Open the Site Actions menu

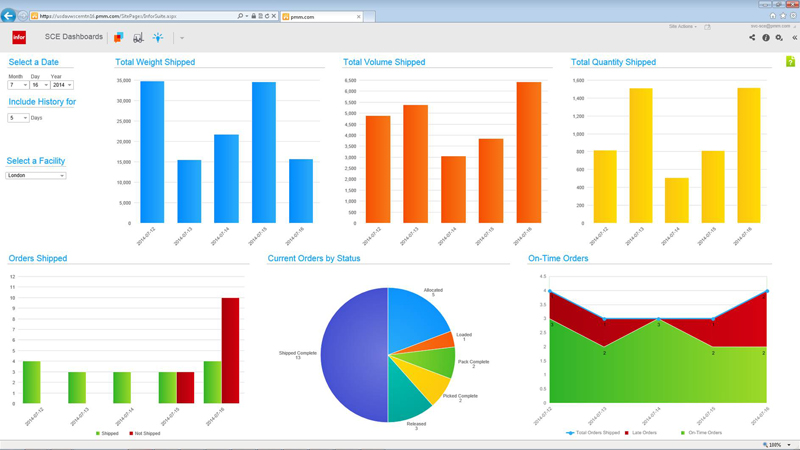click(x=683, y=27)
